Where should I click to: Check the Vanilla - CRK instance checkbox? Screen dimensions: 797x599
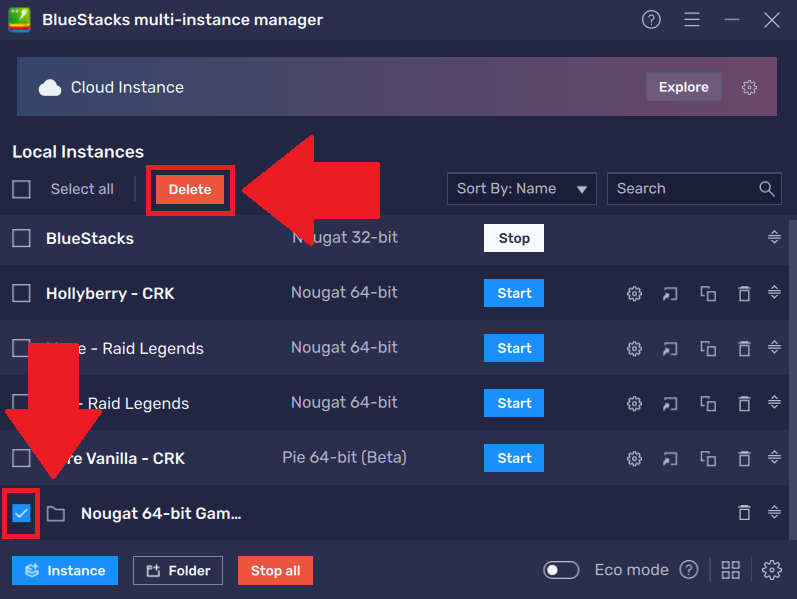pyautogui.click(x=21, y=458)
